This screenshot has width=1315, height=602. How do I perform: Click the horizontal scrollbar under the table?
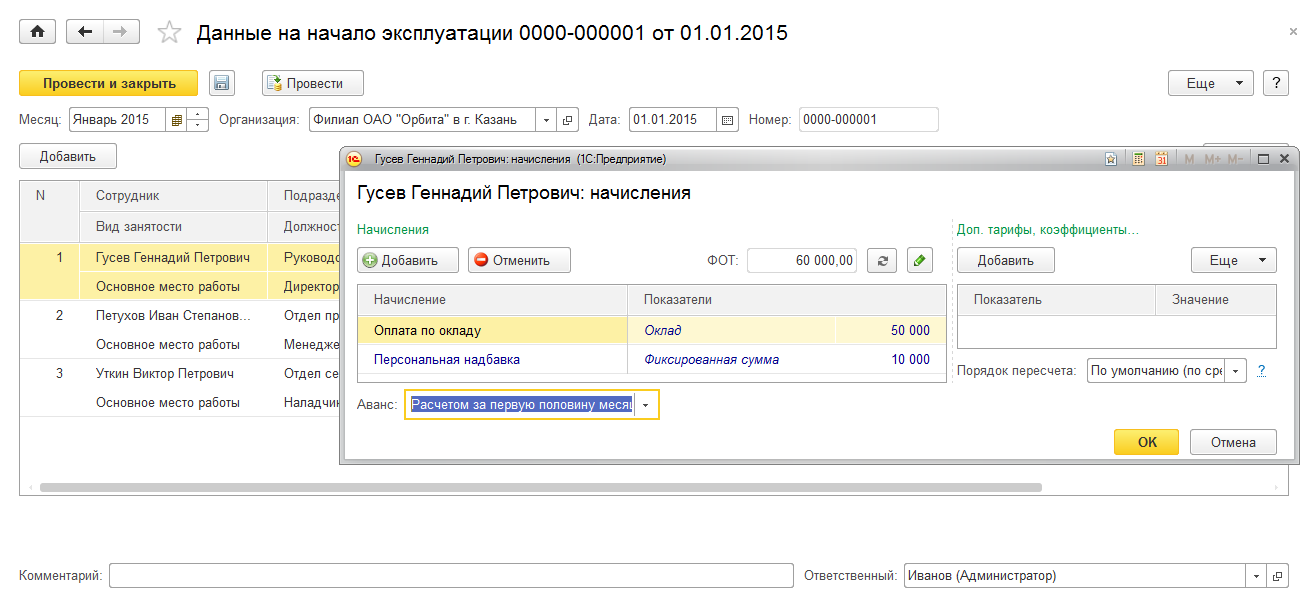tap(540, 488)
